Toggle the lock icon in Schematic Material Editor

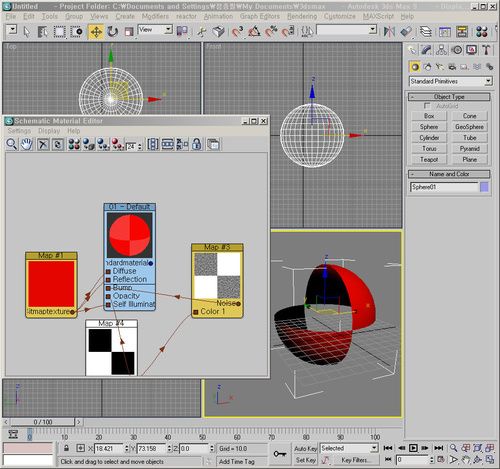pos(197,144)
